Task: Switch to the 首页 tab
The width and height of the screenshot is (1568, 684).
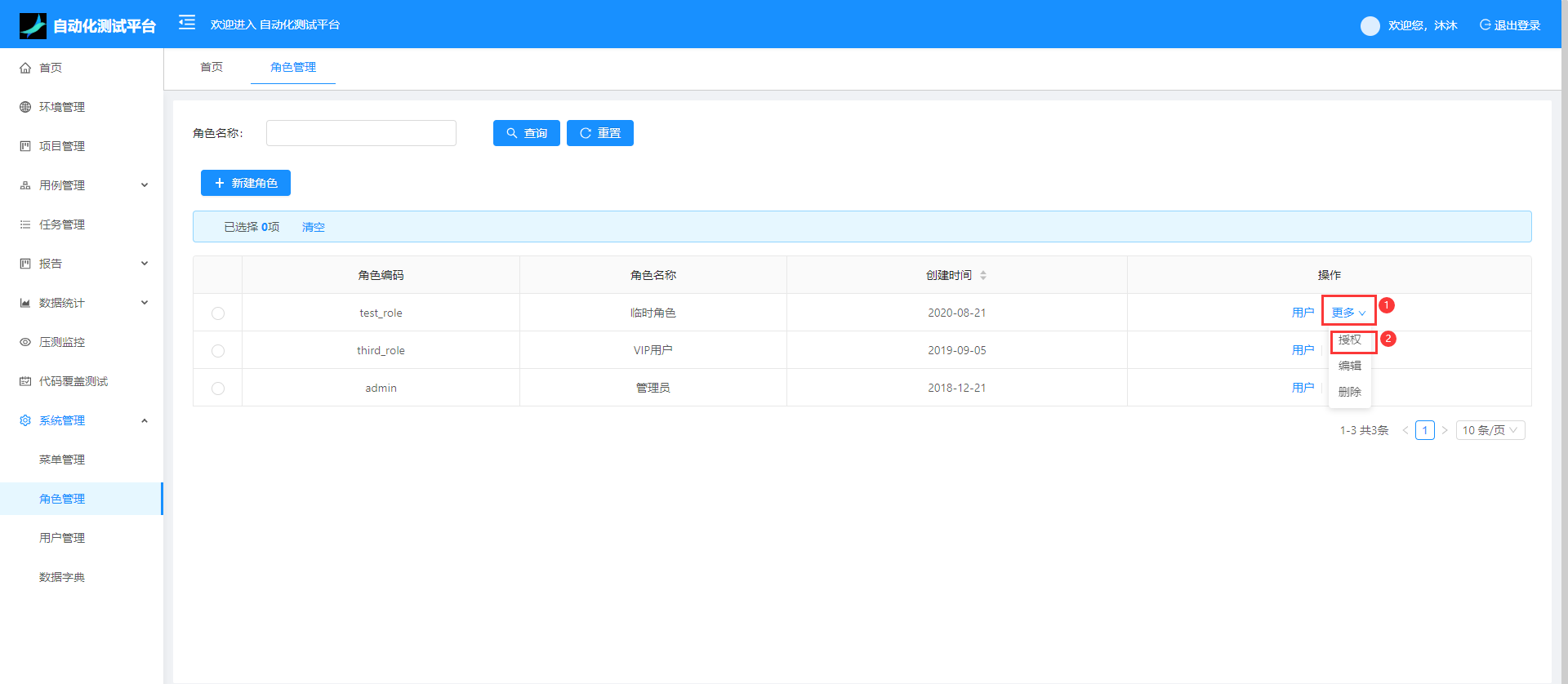Action: (x=212, y=67)
